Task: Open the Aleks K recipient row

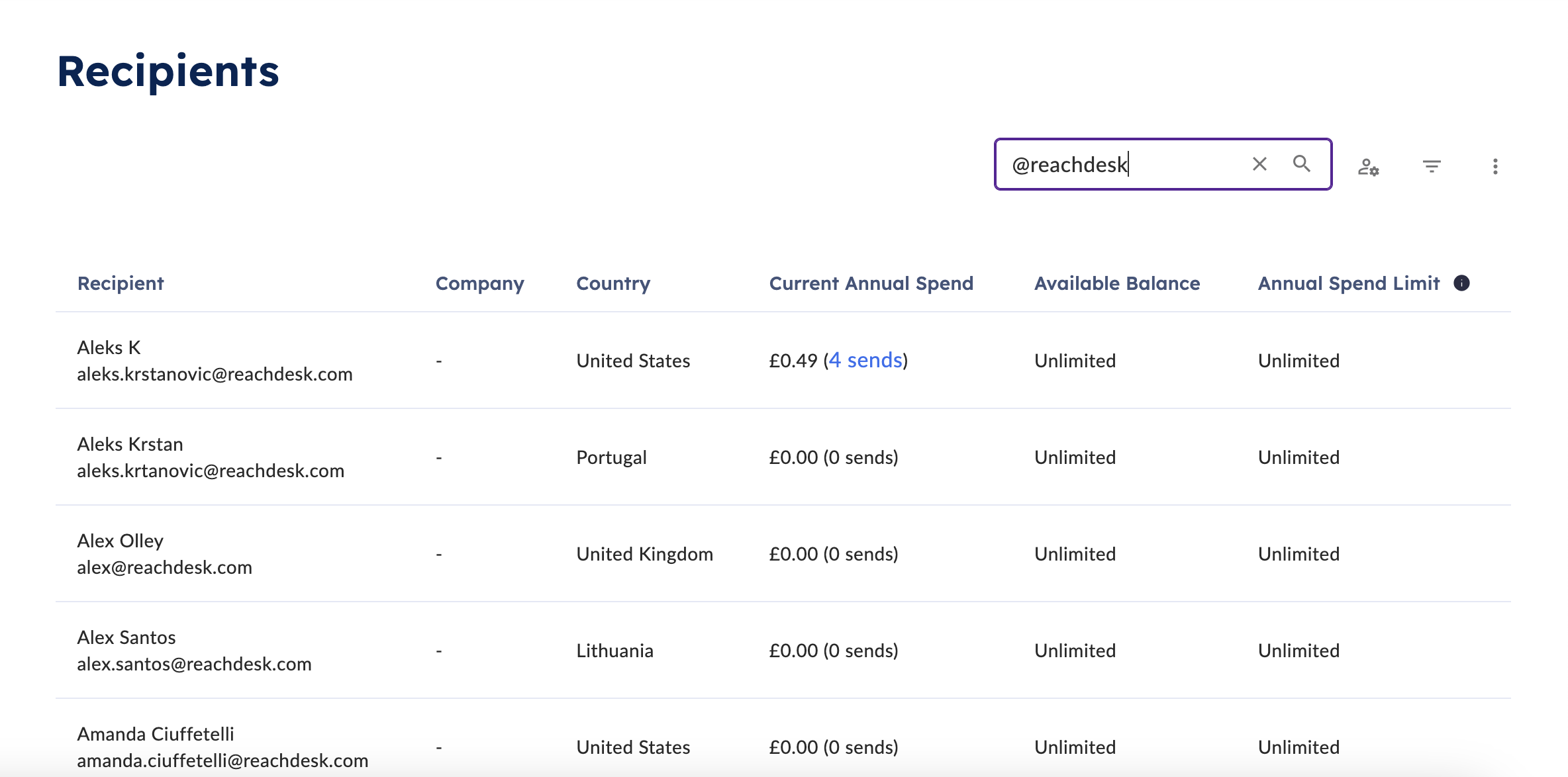Action: 783,360
